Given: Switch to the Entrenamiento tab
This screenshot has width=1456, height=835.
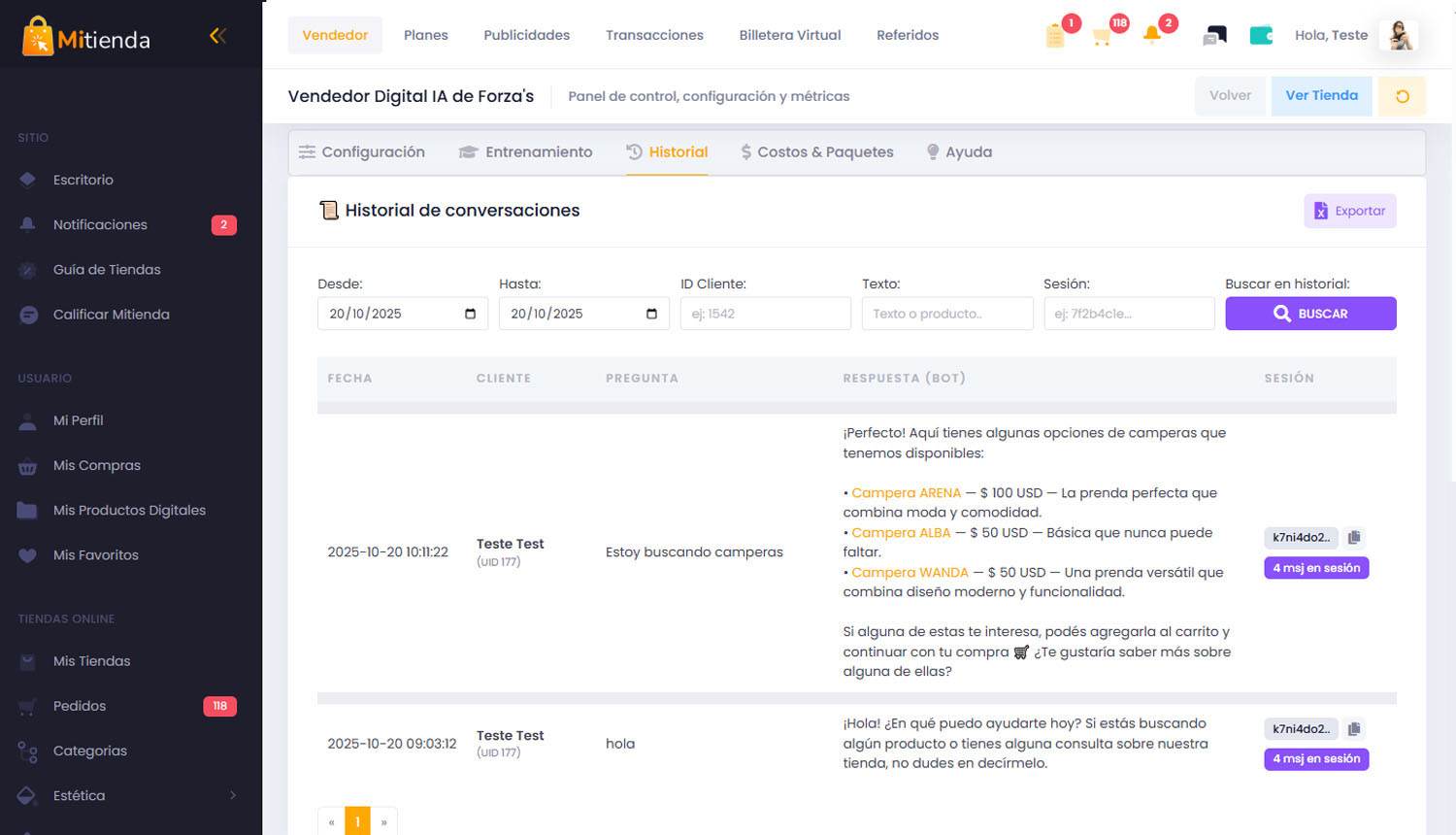Looking at the screenshot, I should (x=525, y=152).
